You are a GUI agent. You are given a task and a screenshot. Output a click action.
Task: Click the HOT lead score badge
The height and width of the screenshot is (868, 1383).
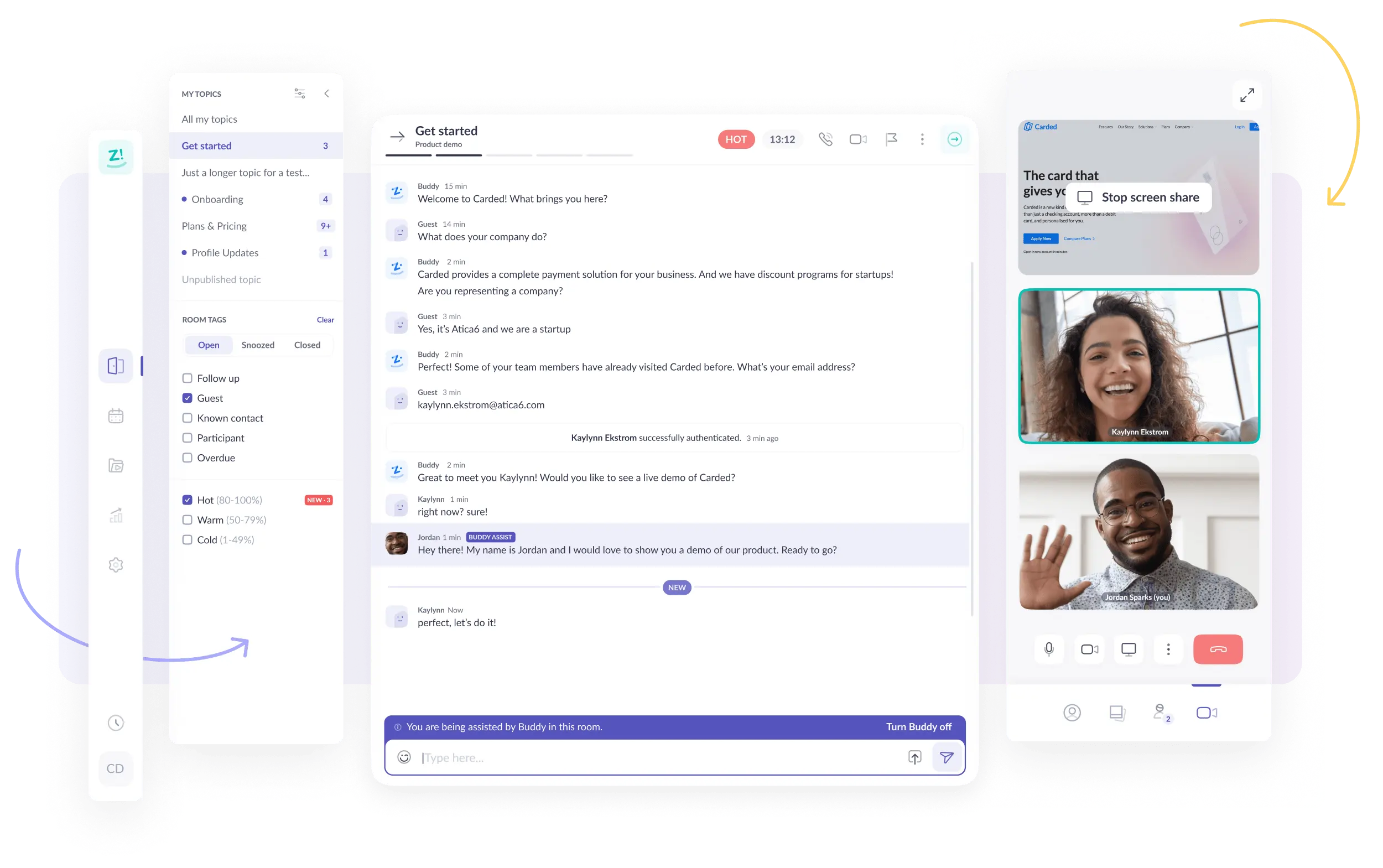pos(735,139)
